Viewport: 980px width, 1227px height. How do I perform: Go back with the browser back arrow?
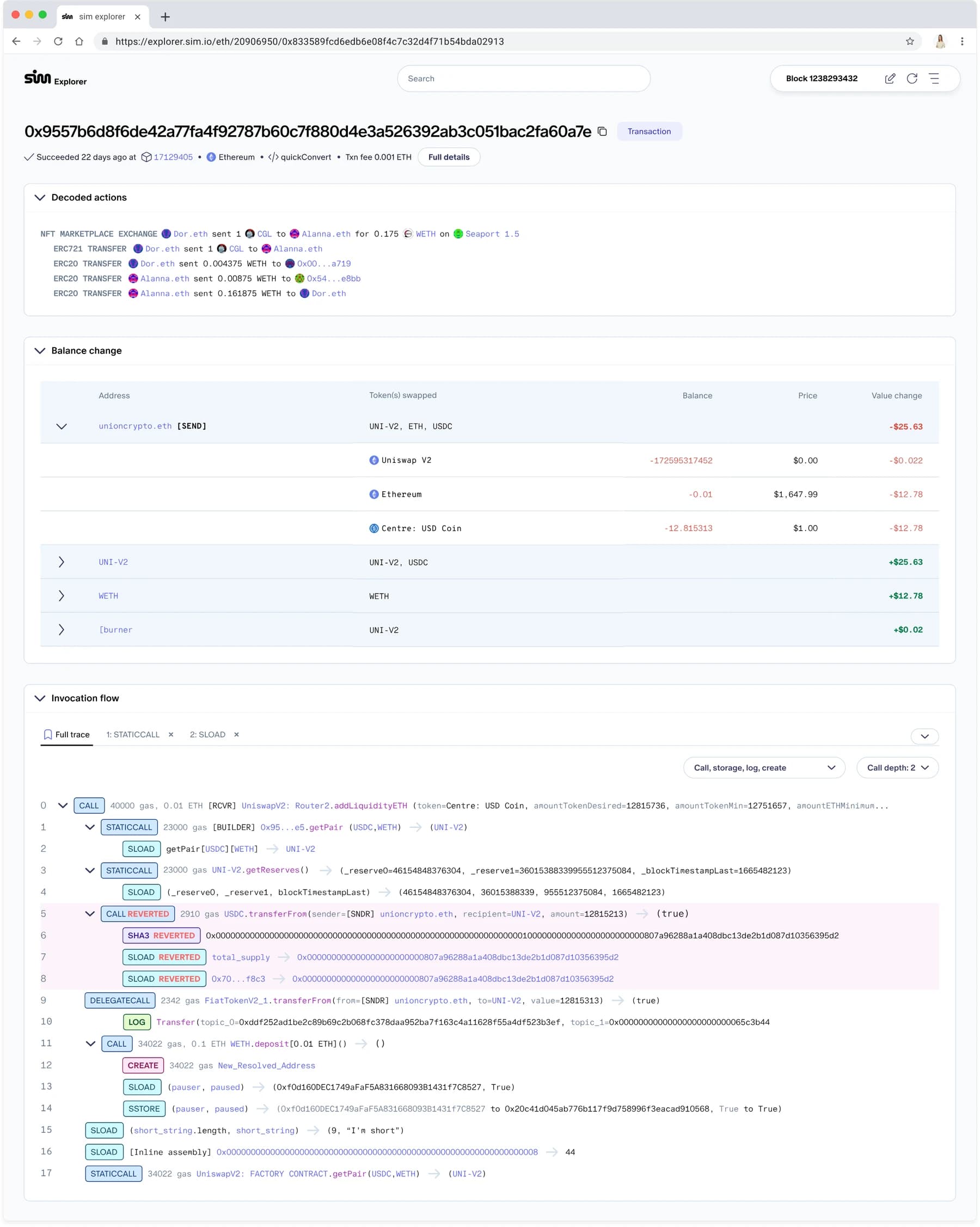pyautogui.click(x=16, y=41)
